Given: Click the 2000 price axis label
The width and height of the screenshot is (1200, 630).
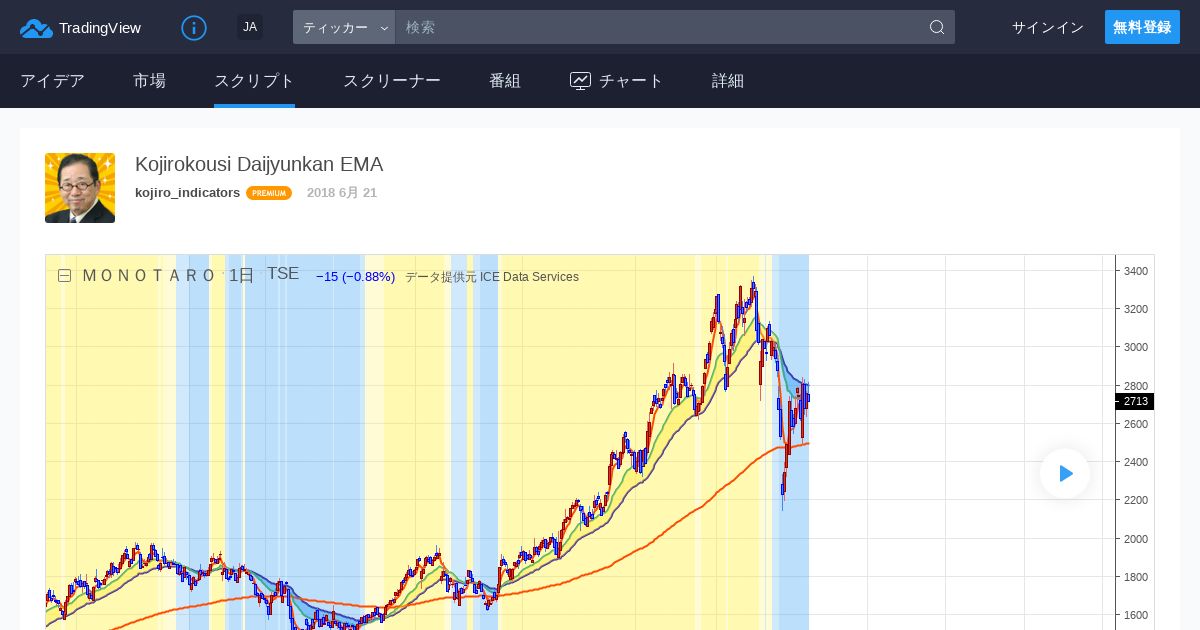Looking at the screenshot, I should [x=1136, y=539].
